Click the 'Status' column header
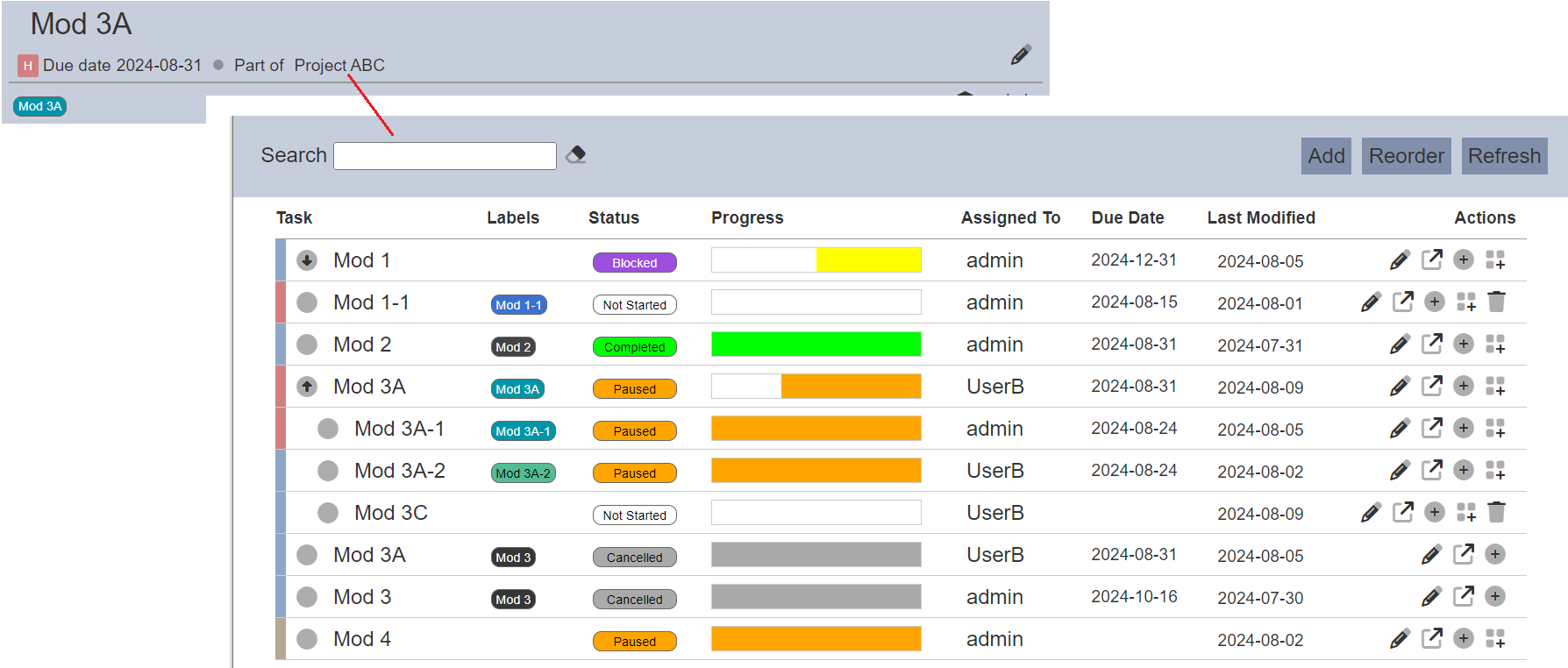 click(x=614, y=217)
